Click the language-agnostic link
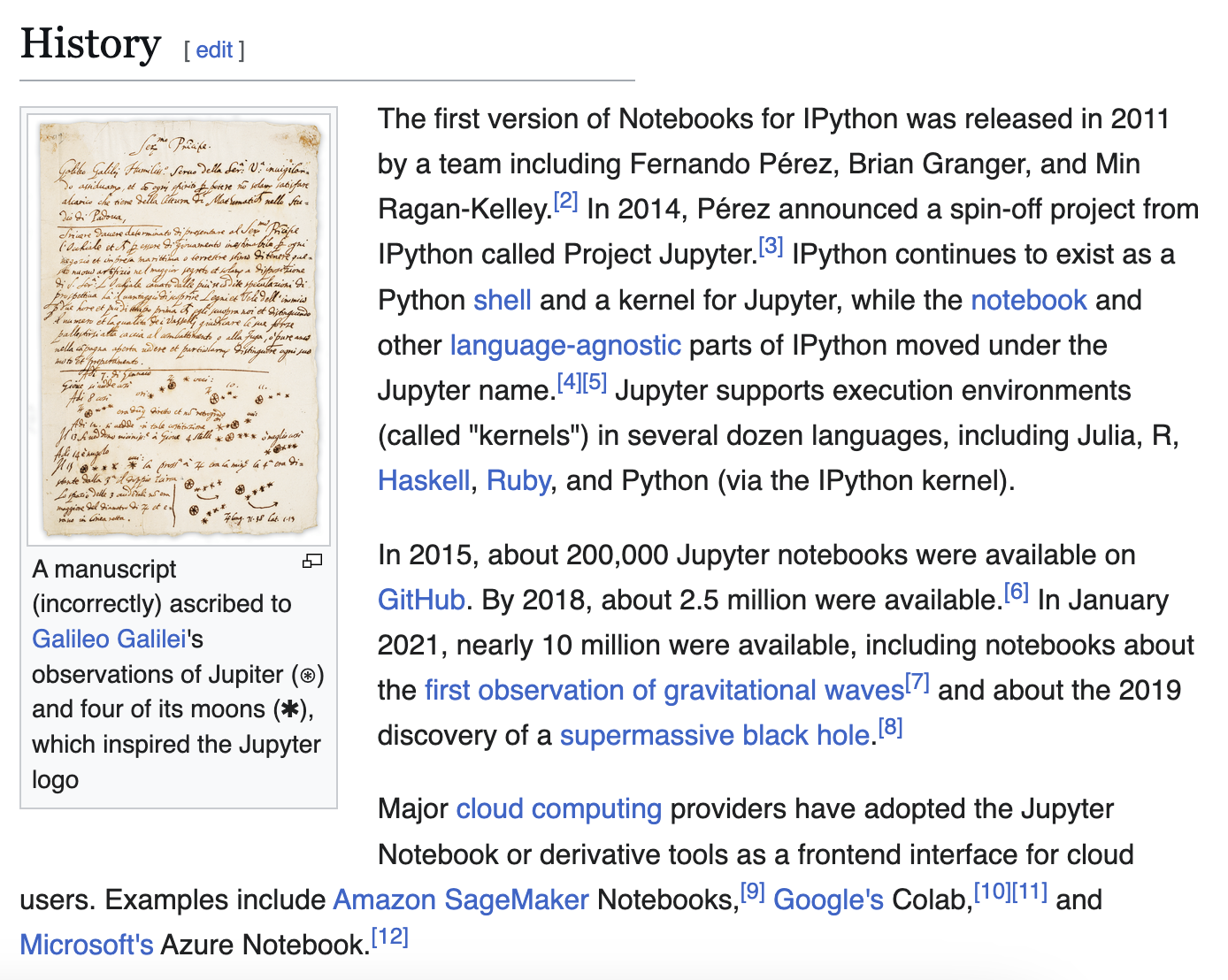This screenshot has height=980, width=1228. (565, 345)
